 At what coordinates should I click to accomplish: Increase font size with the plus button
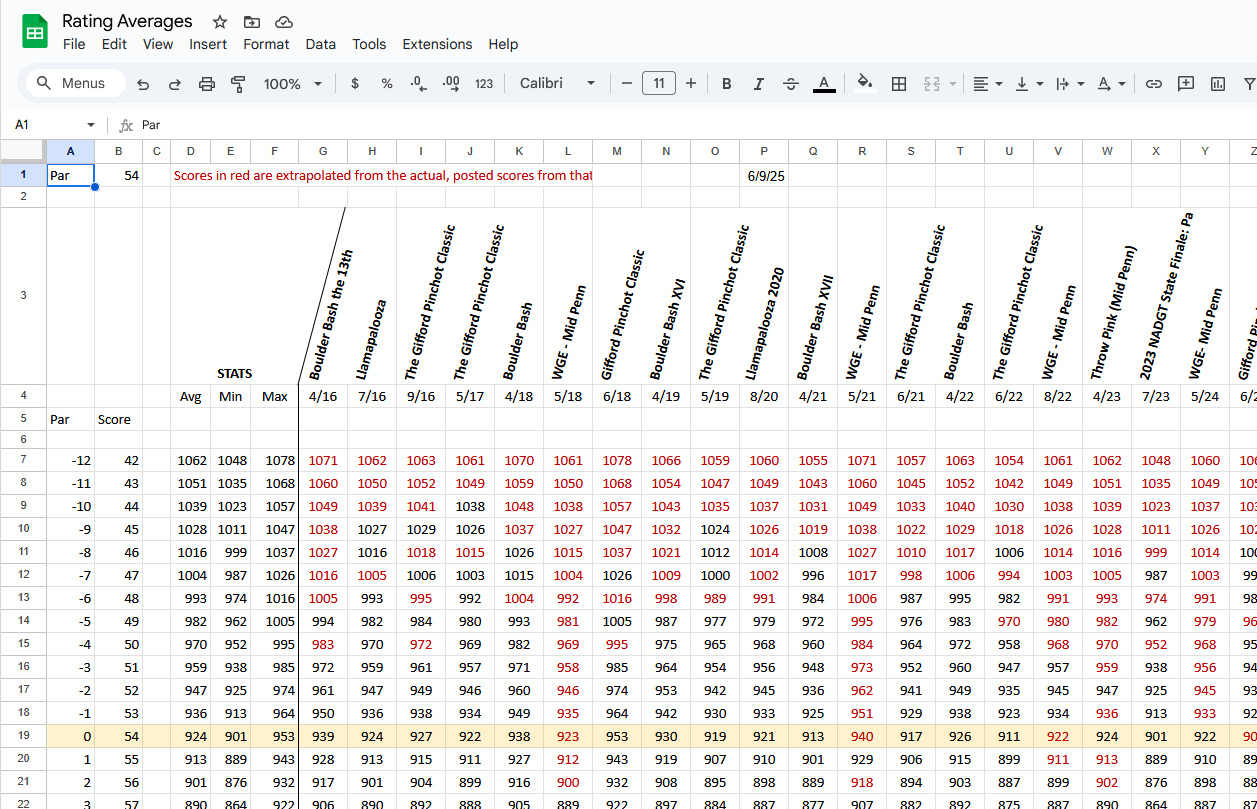coord(691,84)
